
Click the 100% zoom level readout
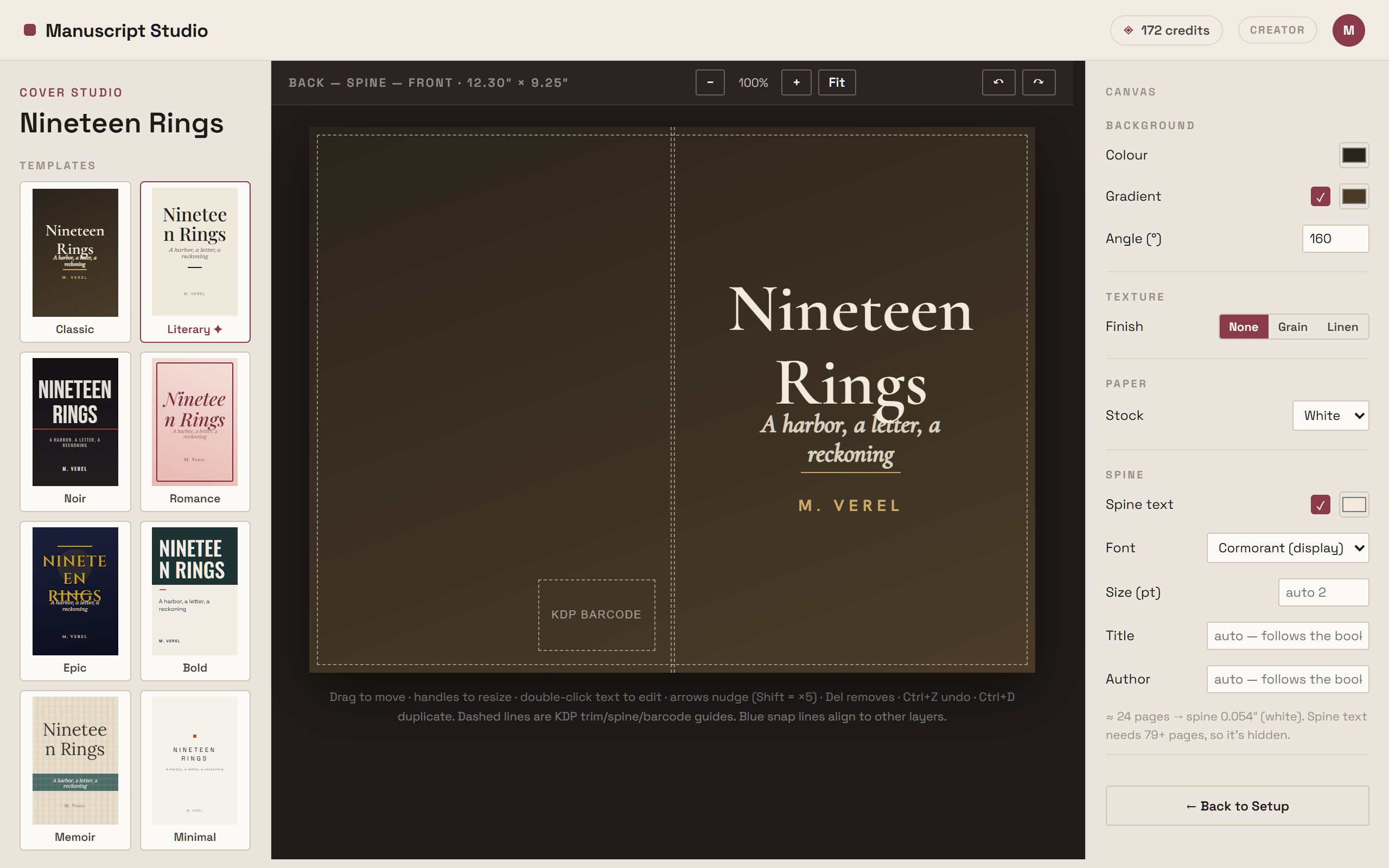753,82
